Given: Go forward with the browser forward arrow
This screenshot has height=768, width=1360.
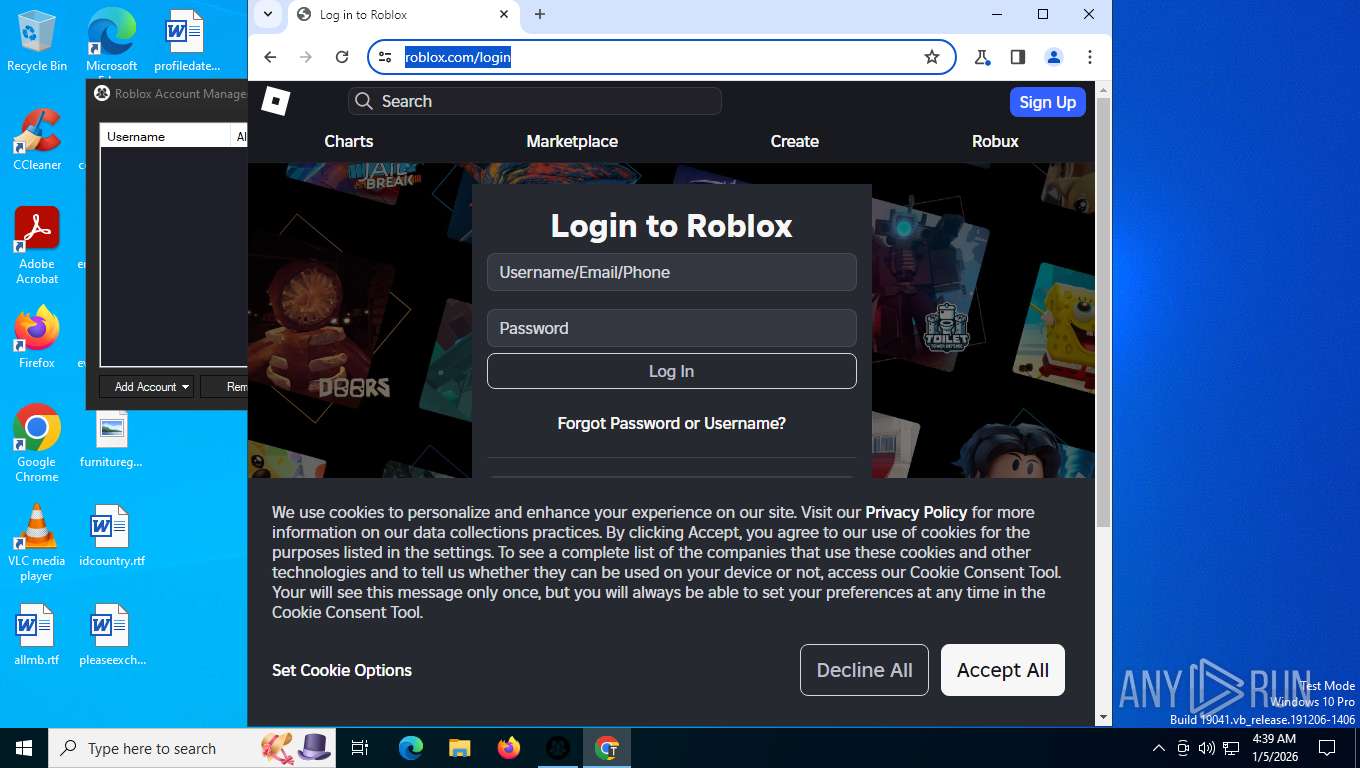Looking at the screenshot, I should (306, 57).
